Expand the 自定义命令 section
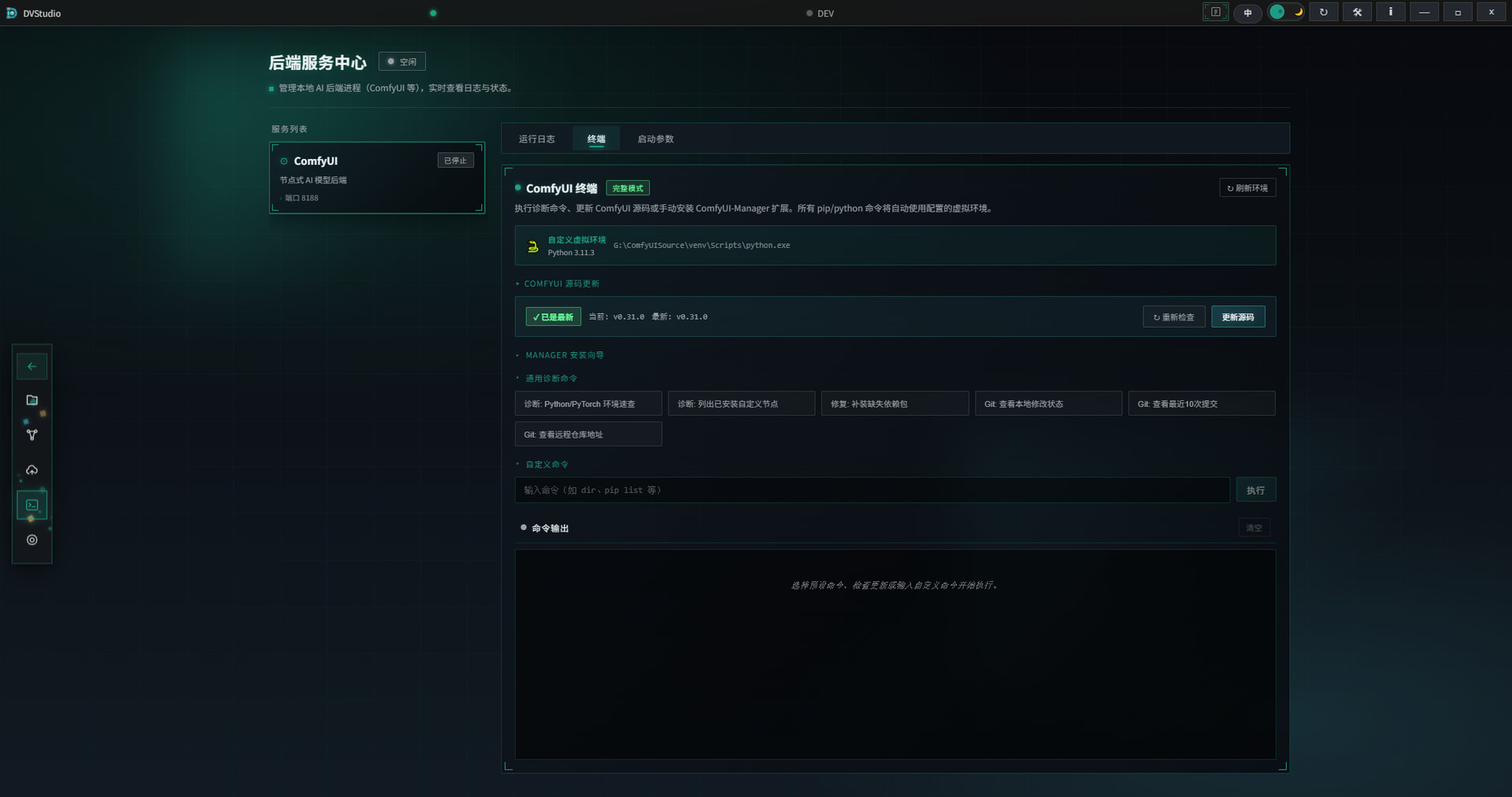Image resolution: width=1512 pixels, height=797 pixels. 547,464
